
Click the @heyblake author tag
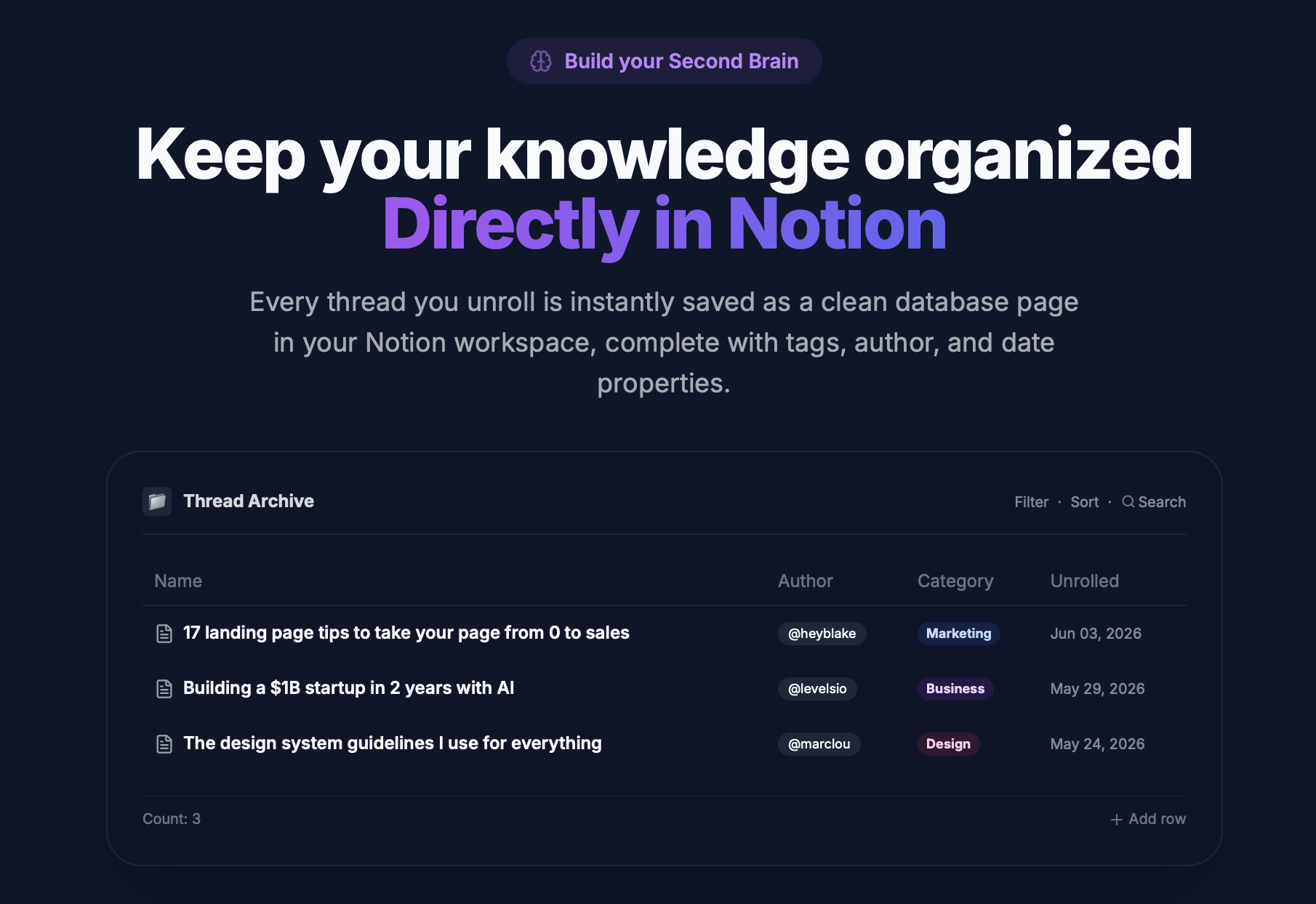(822, 634)
